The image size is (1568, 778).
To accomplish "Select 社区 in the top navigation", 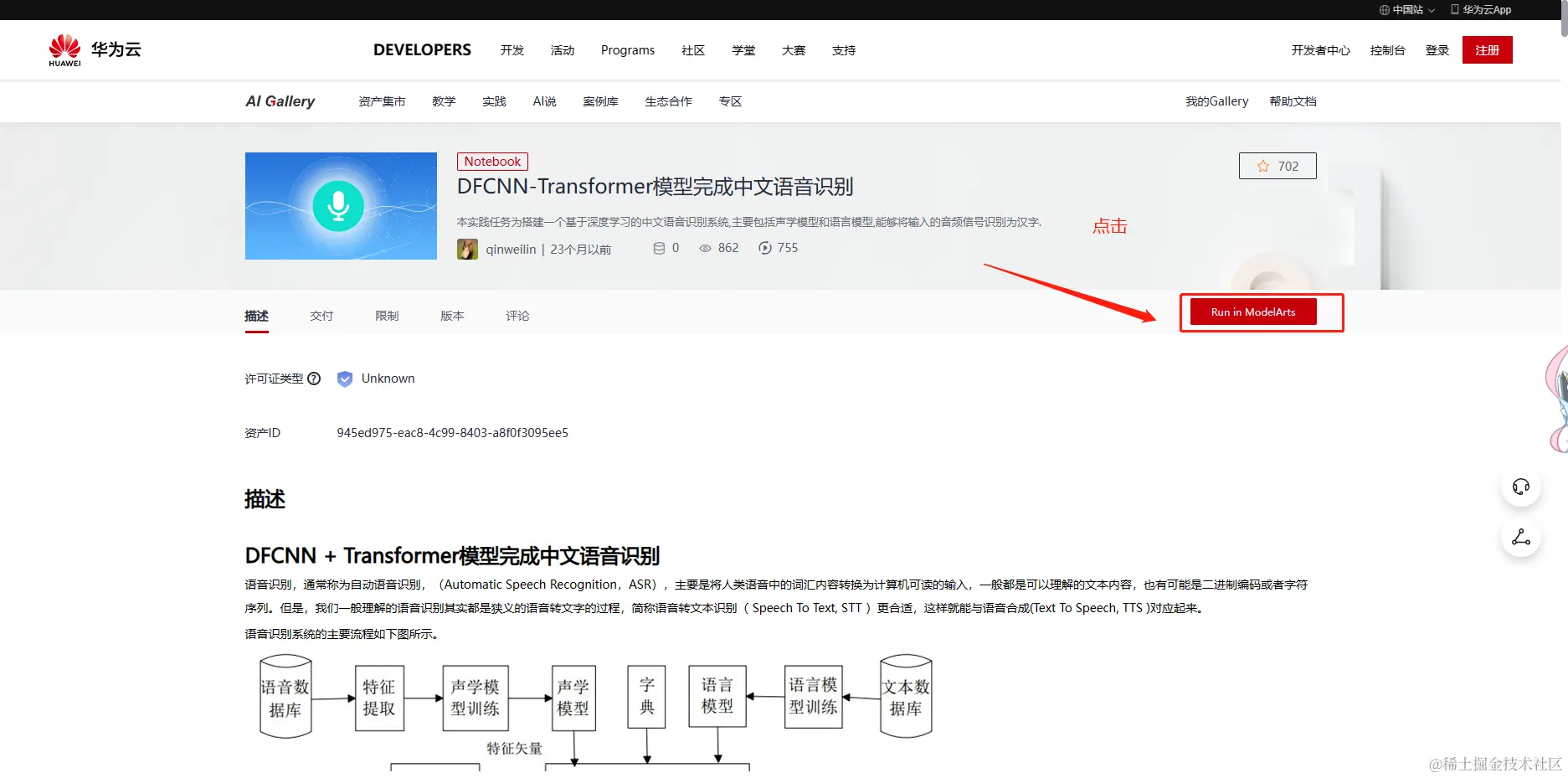I will 693,50.
